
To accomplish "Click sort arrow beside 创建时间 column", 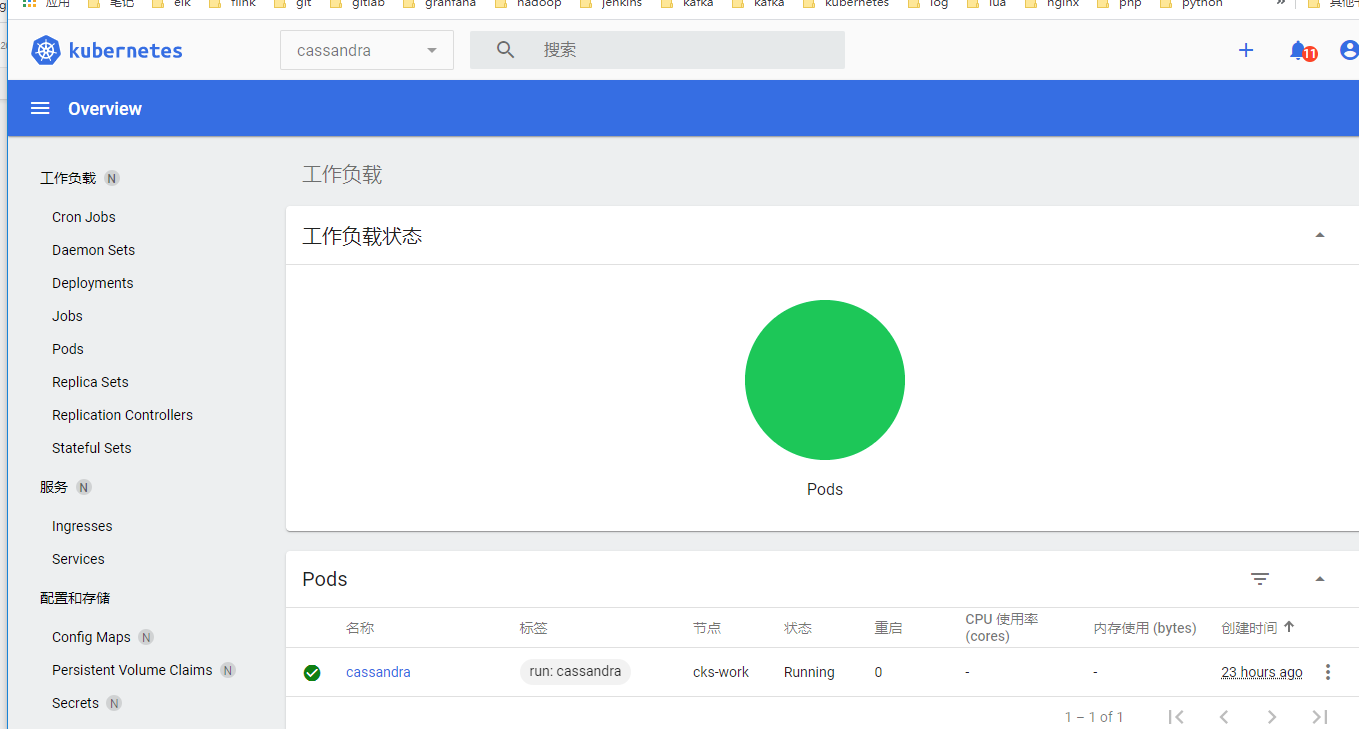I will click(1289, 627).
